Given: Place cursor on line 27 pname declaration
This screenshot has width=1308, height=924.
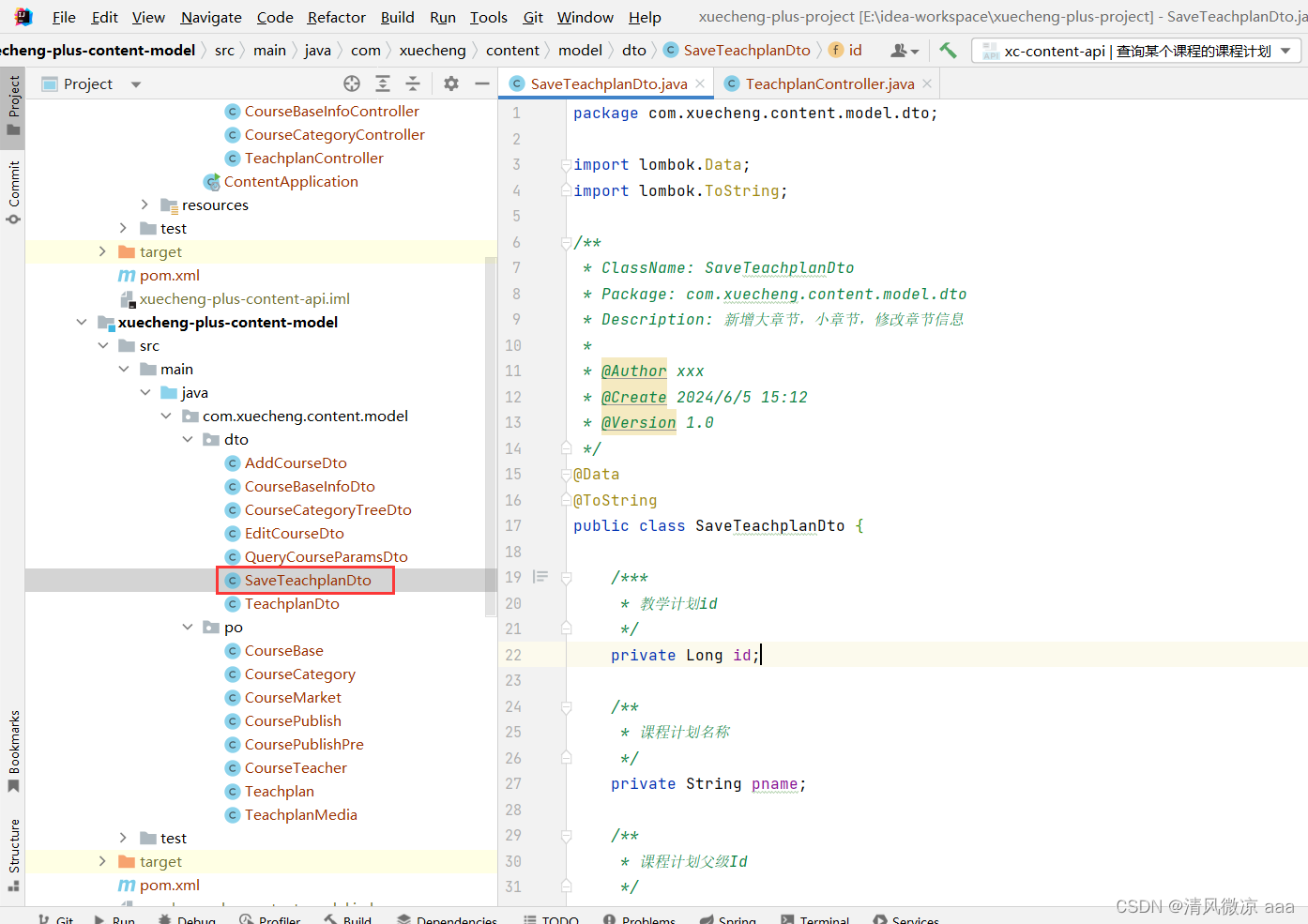Looking at the screenshot, I should point(708,783).
